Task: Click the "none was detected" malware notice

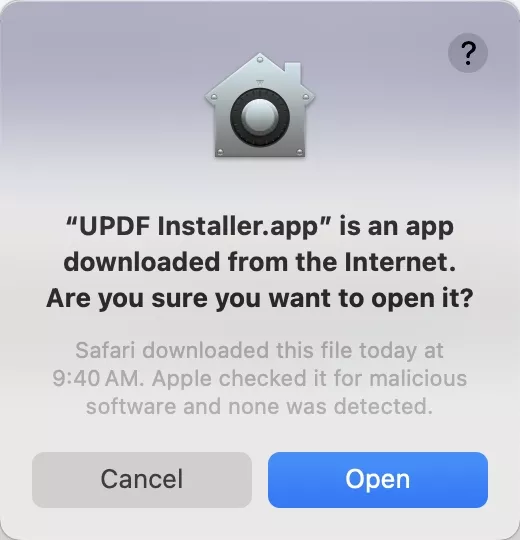Action: click(330, 406)
